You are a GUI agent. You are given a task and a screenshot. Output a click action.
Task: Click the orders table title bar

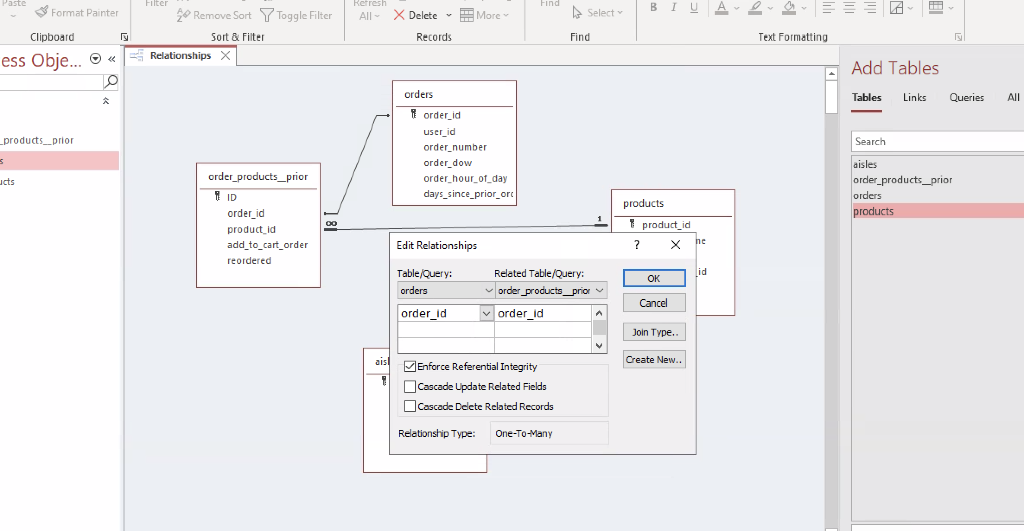(455, 94)
